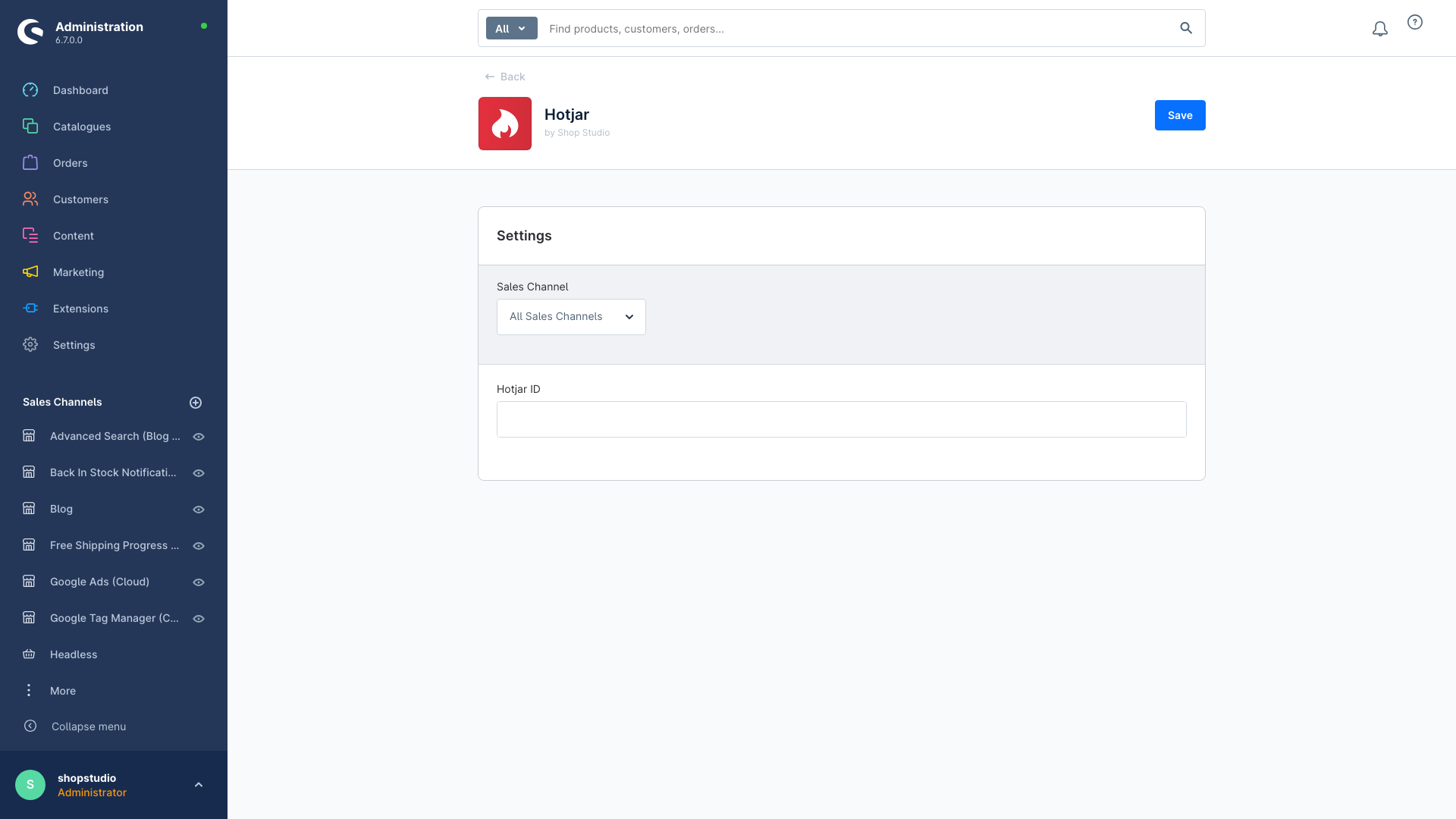The height and width of the screenshot is (819, 1456).
Task: Toggle eye icon for Back In Stock channel
Action: (x=199, y=473)
